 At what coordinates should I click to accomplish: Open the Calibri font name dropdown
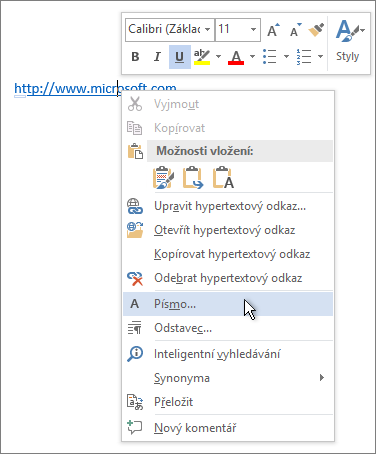click(x=208, y=30)
